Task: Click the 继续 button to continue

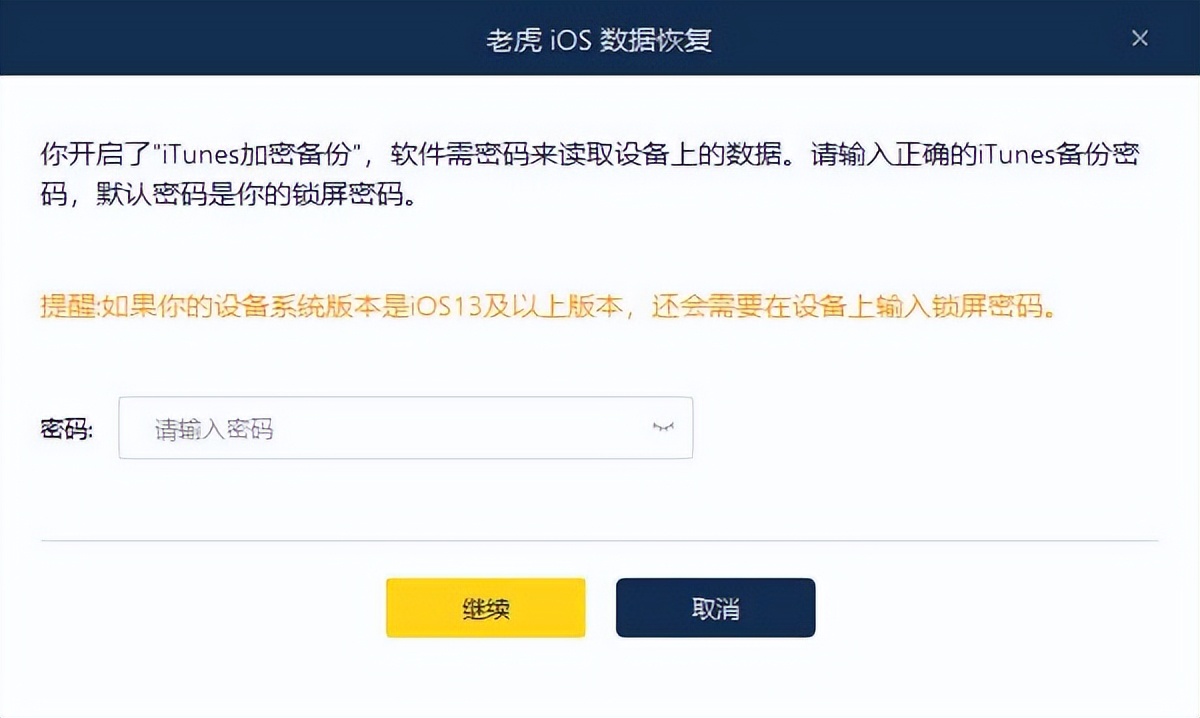Action: (485, 607)
